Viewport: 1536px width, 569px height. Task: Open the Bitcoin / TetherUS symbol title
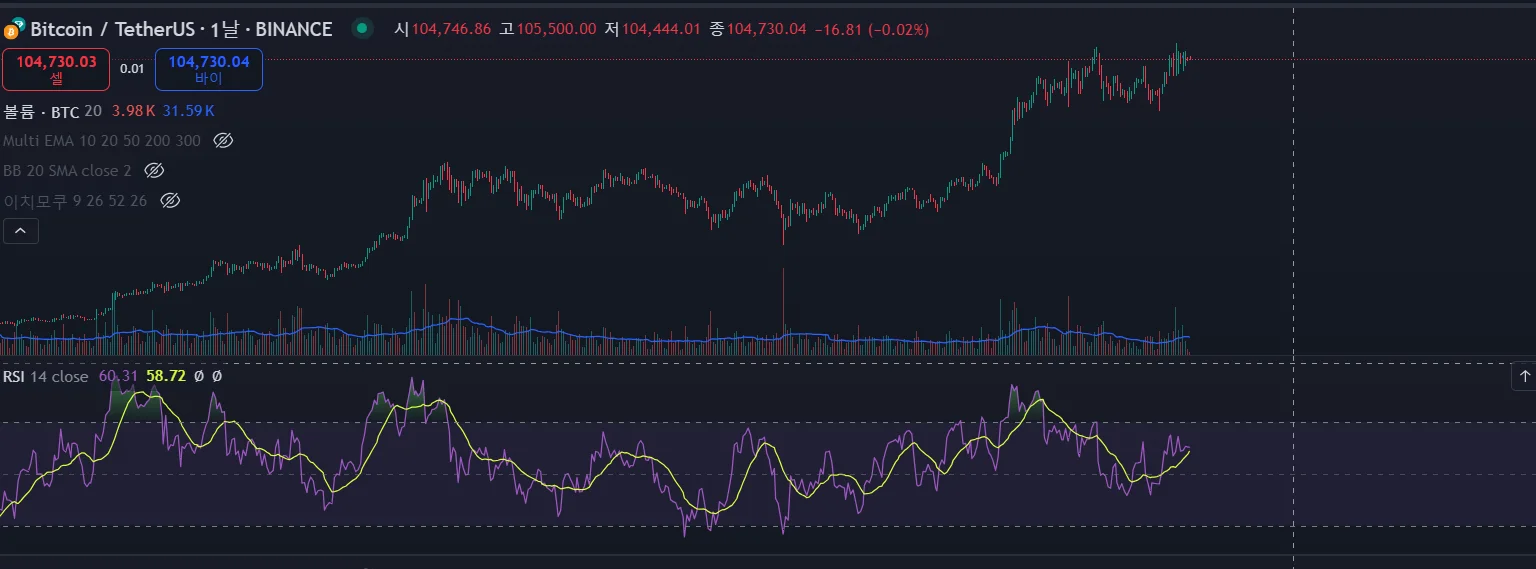tap(181, 29)
